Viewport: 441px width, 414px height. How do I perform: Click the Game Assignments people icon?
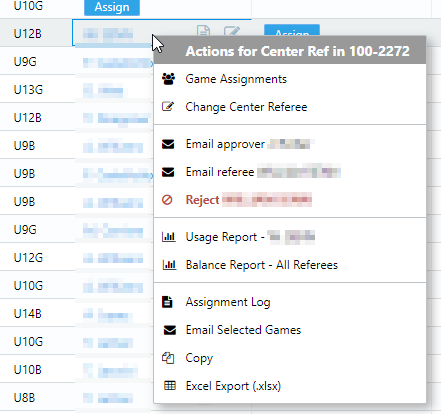[168, 79]
